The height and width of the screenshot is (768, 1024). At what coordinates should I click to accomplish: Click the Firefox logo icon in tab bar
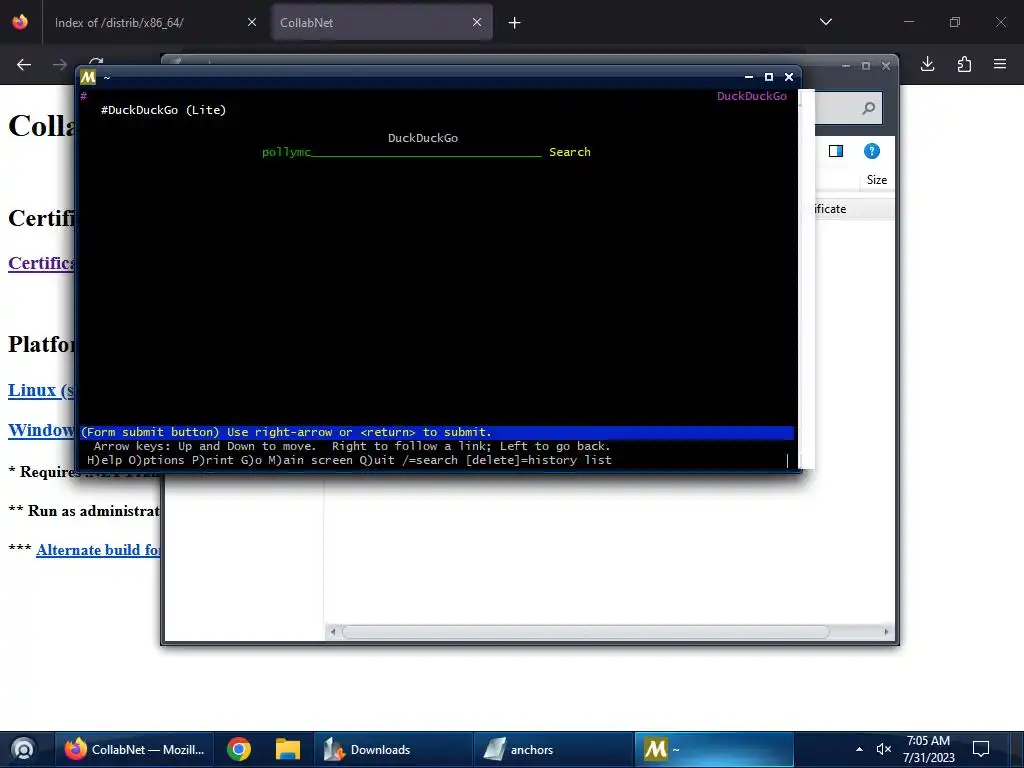[x=20, y=22]
